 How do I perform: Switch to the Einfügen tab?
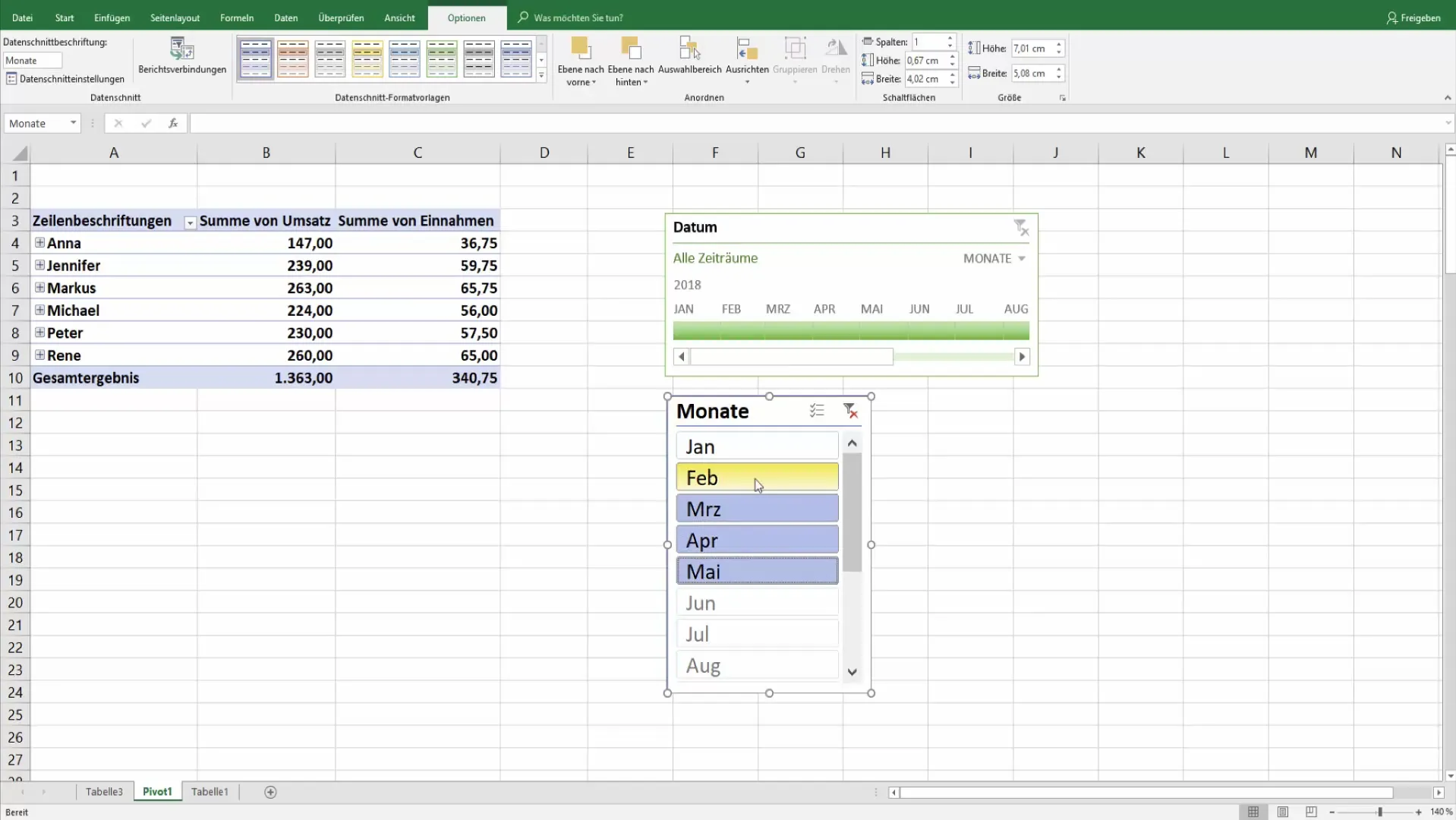(112, 17)
